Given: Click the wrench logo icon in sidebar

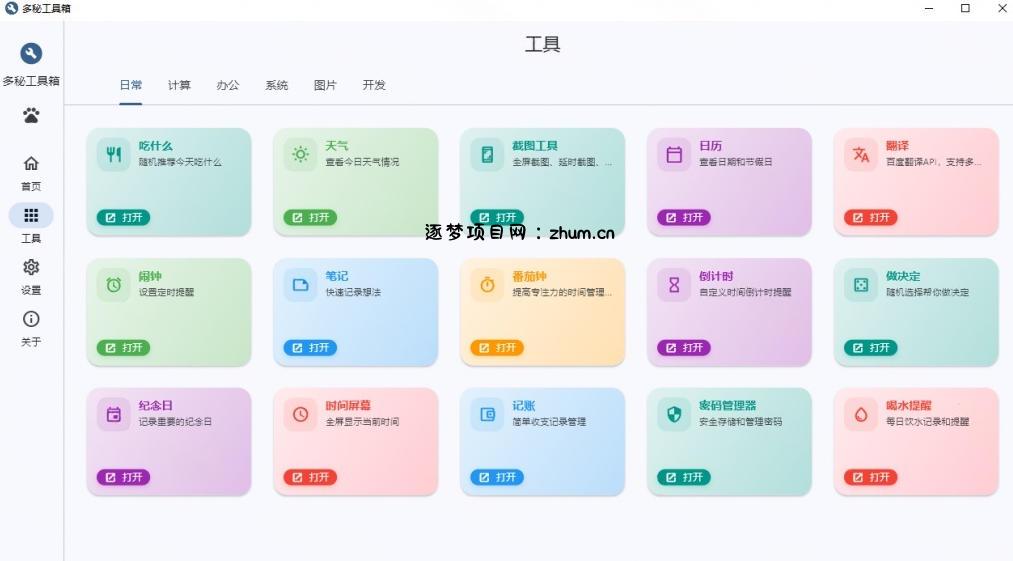Looking at the screenshot, I should pos(31,53).
